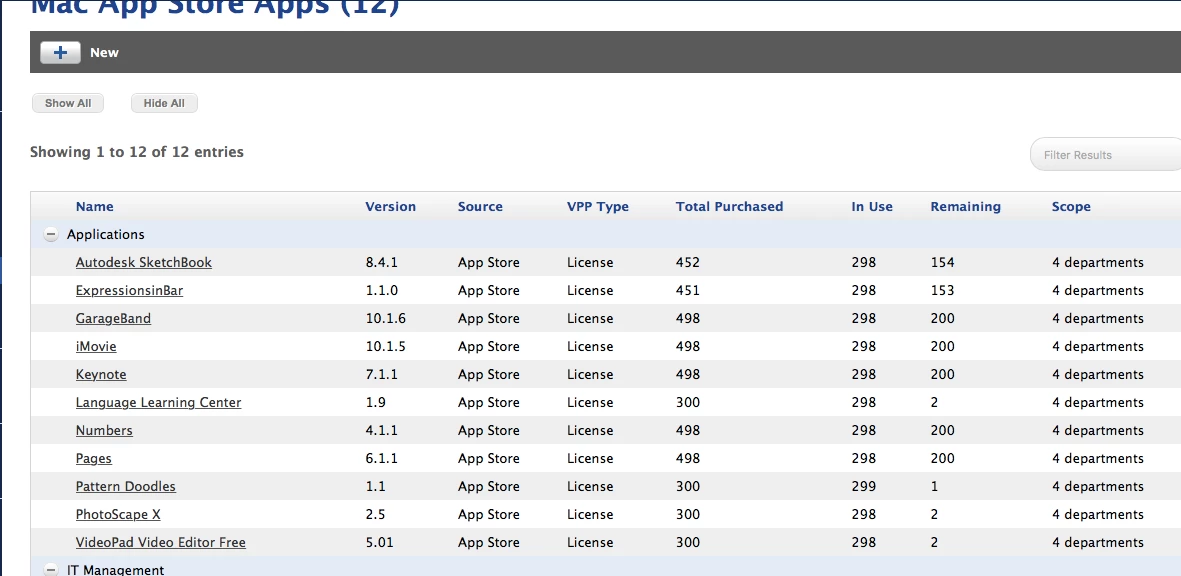
Task: Sort by Remaining column header
Action: point(966,206)
